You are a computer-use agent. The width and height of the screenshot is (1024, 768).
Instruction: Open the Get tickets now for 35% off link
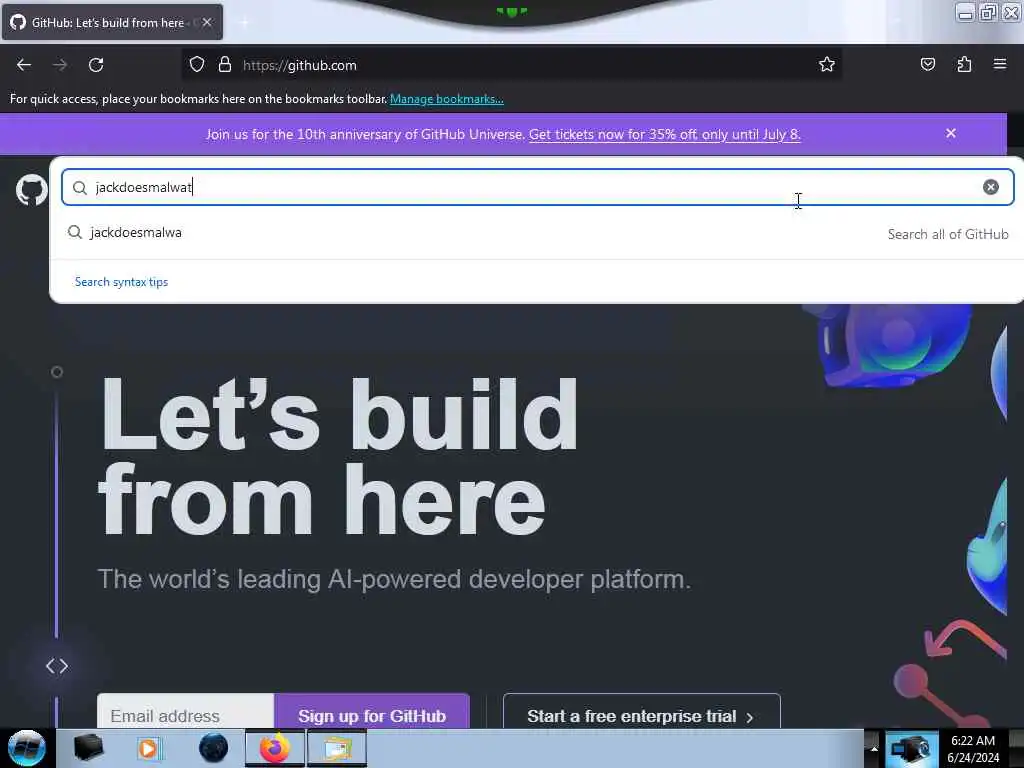point(664,135)
